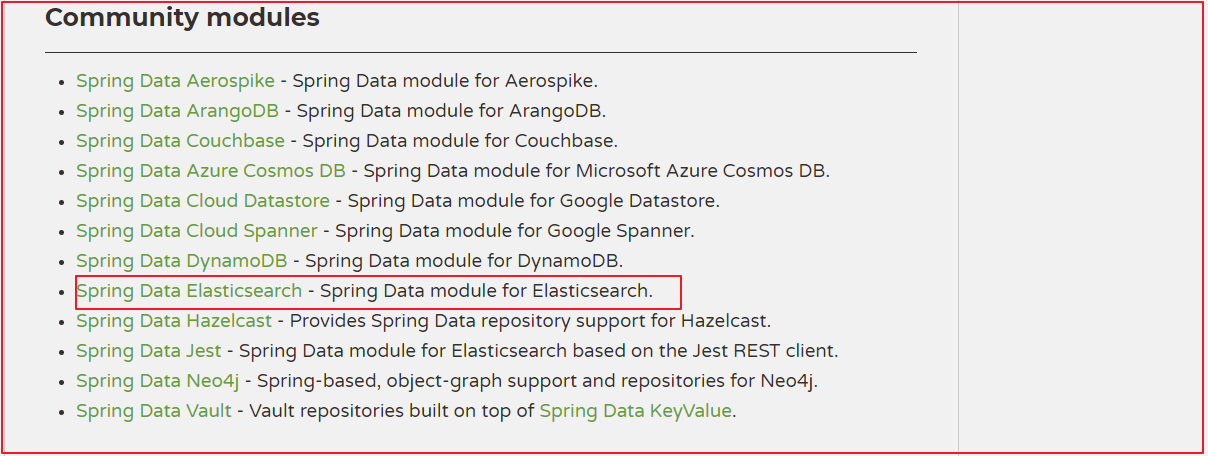Image resolution: width=1208 pixels, height=456 pixels.
Task: Click the Community modules heading
Action: (x=182, y=18)
